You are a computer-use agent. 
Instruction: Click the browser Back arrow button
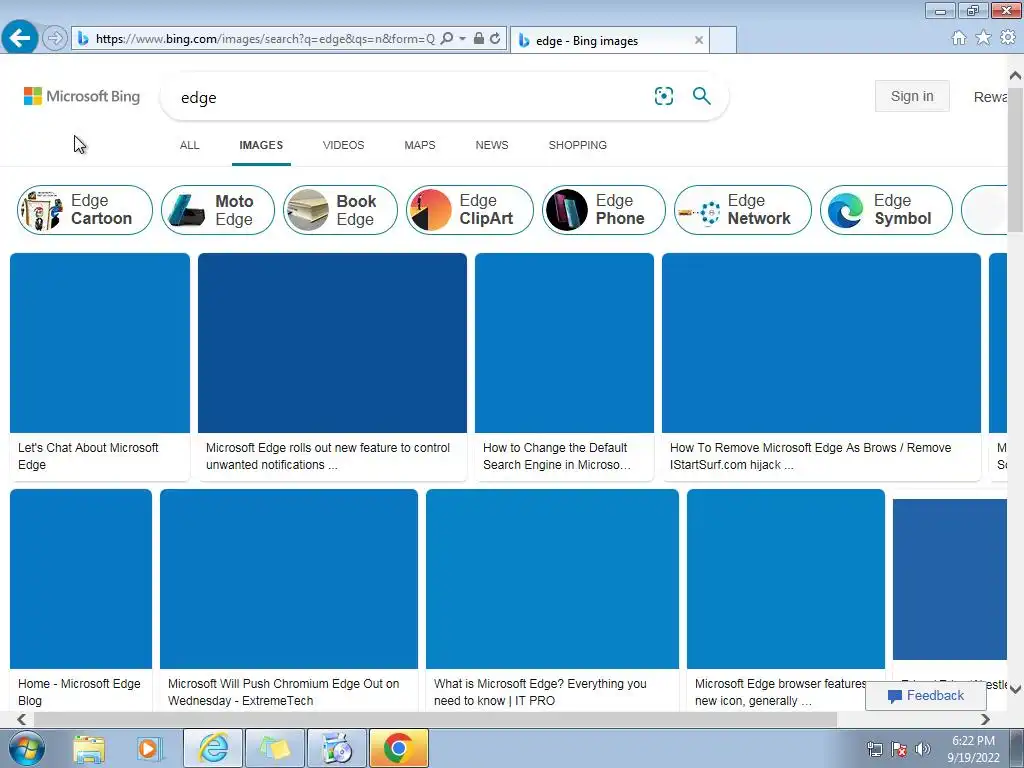20,38
